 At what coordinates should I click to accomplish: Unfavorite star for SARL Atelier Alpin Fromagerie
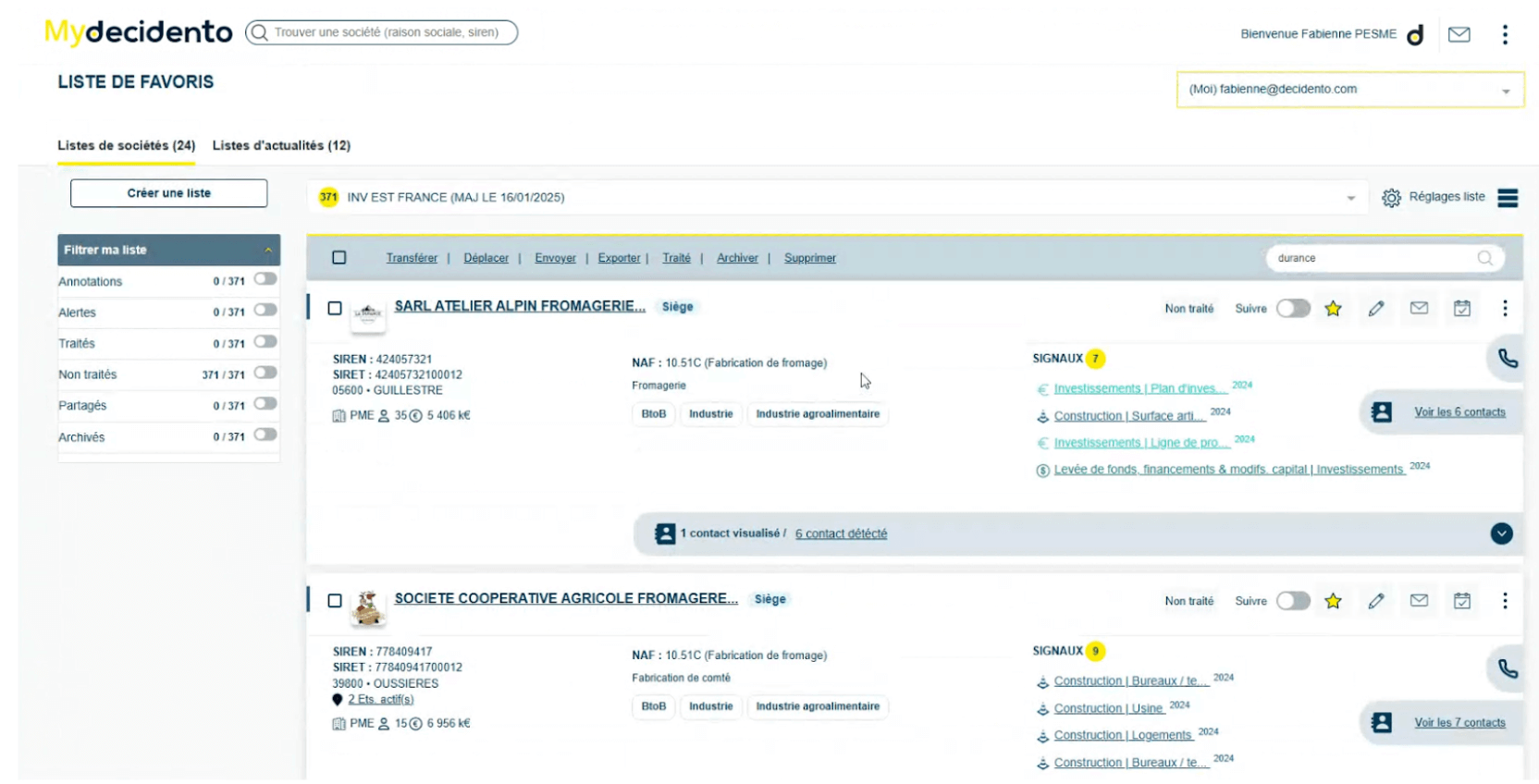(x=1333, y=309)
